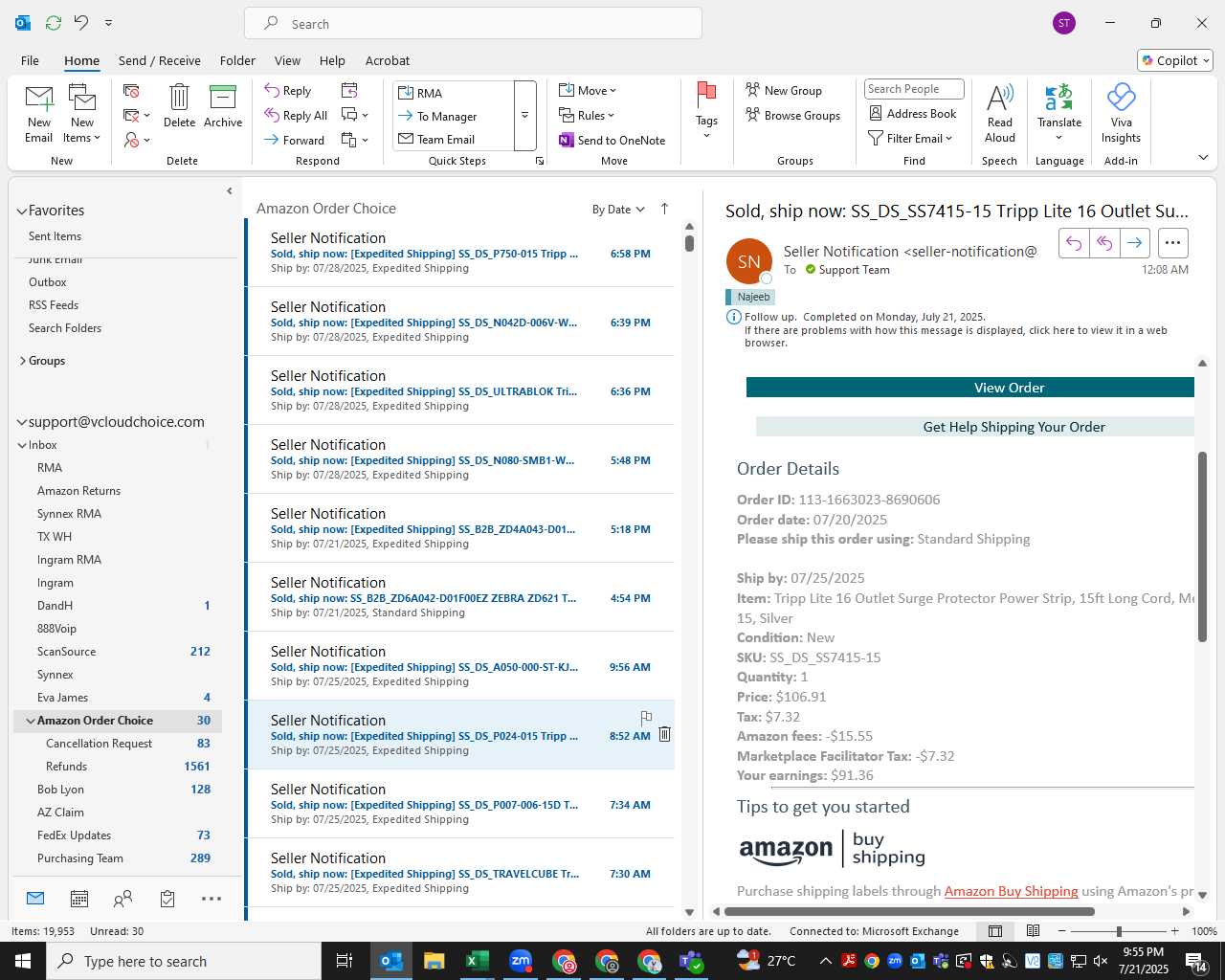
Task: Open the Filter Email dropdown
Action: pyautogui.click(x=910, y=138)
